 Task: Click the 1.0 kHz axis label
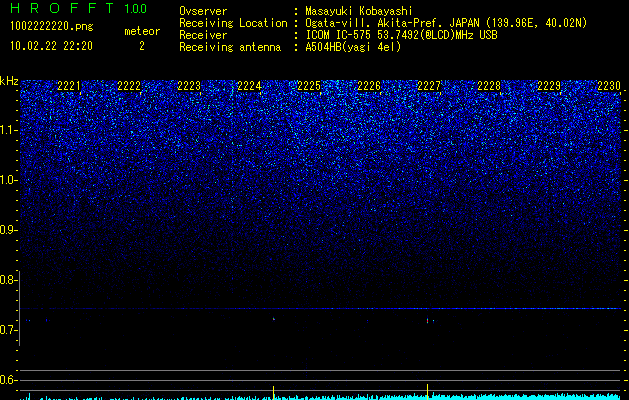click(x=8, y=181)
